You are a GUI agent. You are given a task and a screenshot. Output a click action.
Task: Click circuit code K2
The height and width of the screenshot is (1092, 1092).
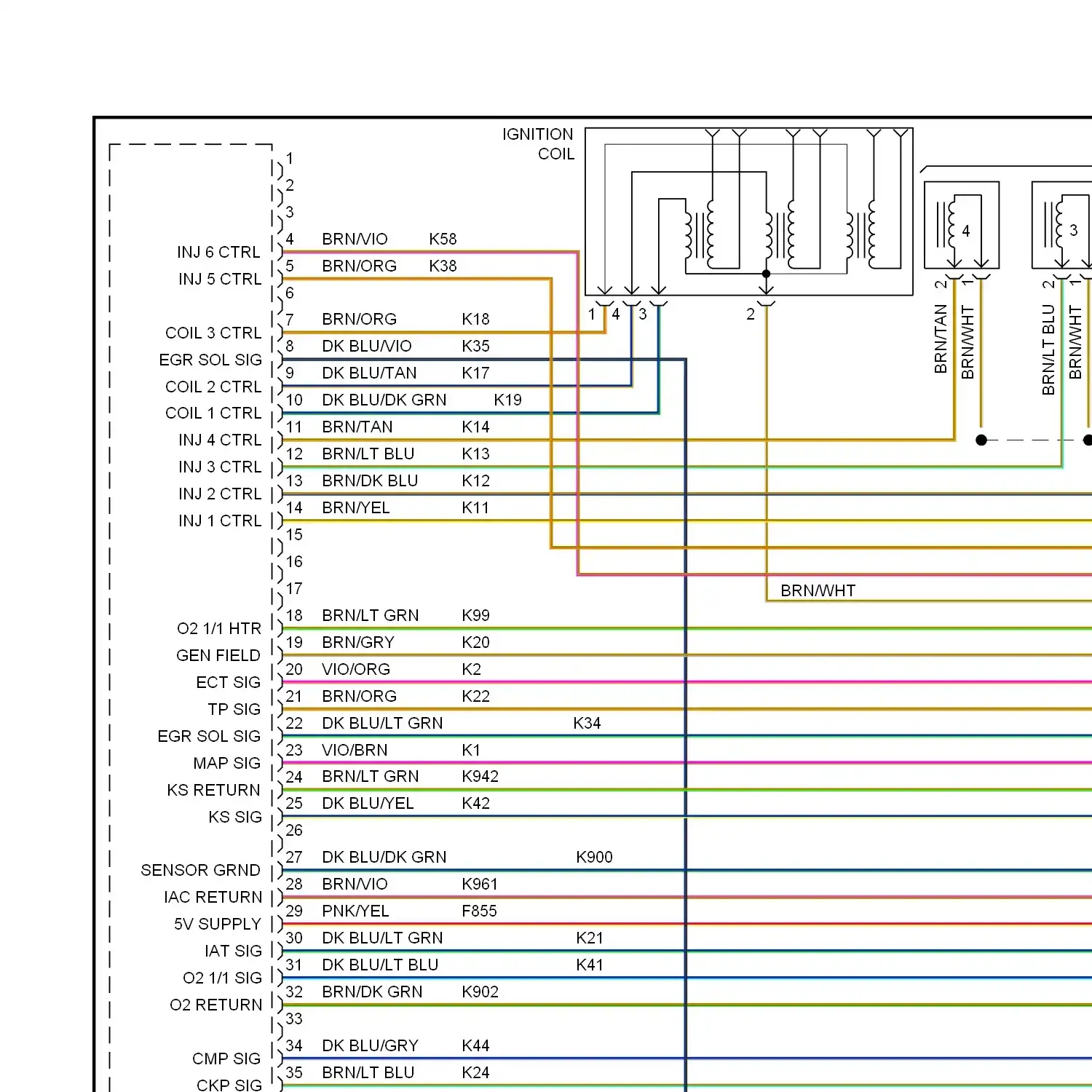tap(471, 669)
